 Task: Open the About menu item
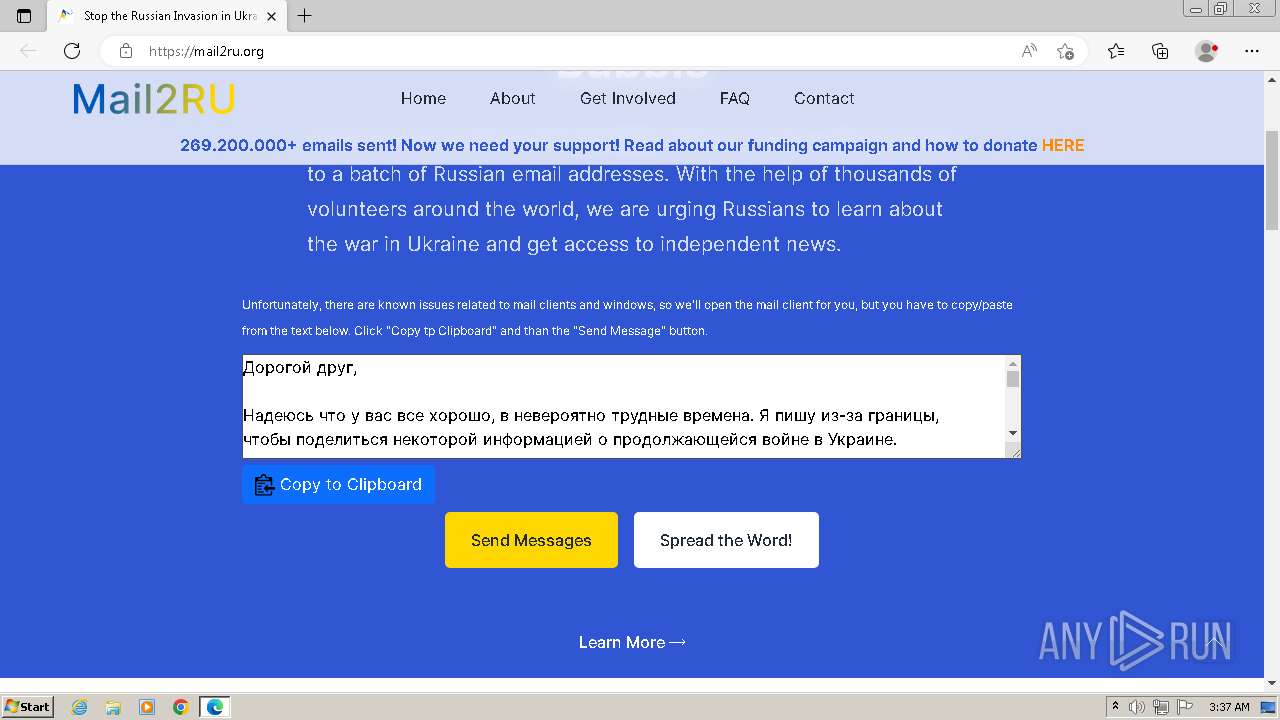[x=513, y=98]
